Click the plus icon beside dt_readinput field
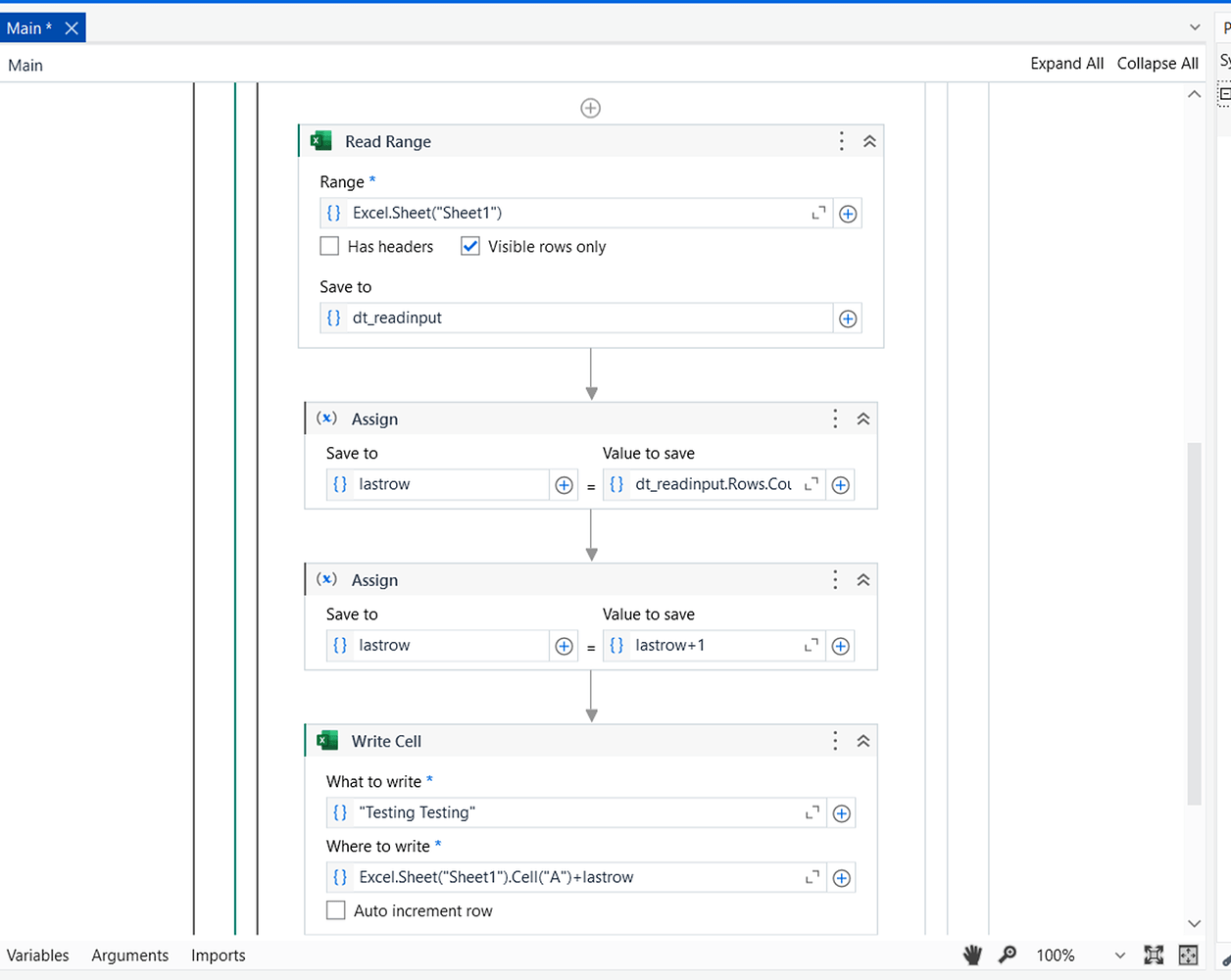1231x980 pixels. (x=847, y=318)
